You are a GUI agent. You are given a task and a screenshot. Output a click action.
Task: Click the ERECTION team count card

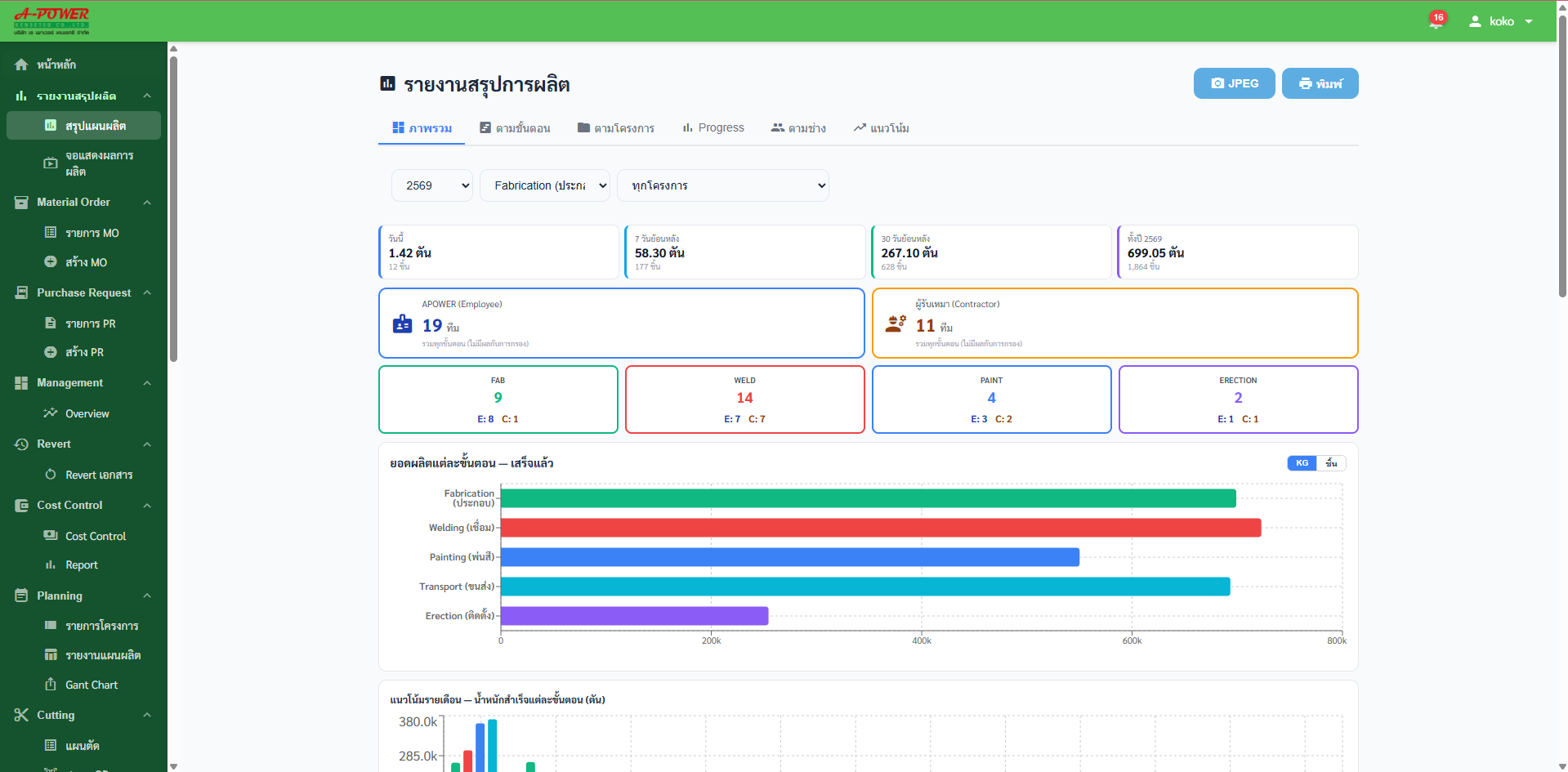tap(1238, 399)
